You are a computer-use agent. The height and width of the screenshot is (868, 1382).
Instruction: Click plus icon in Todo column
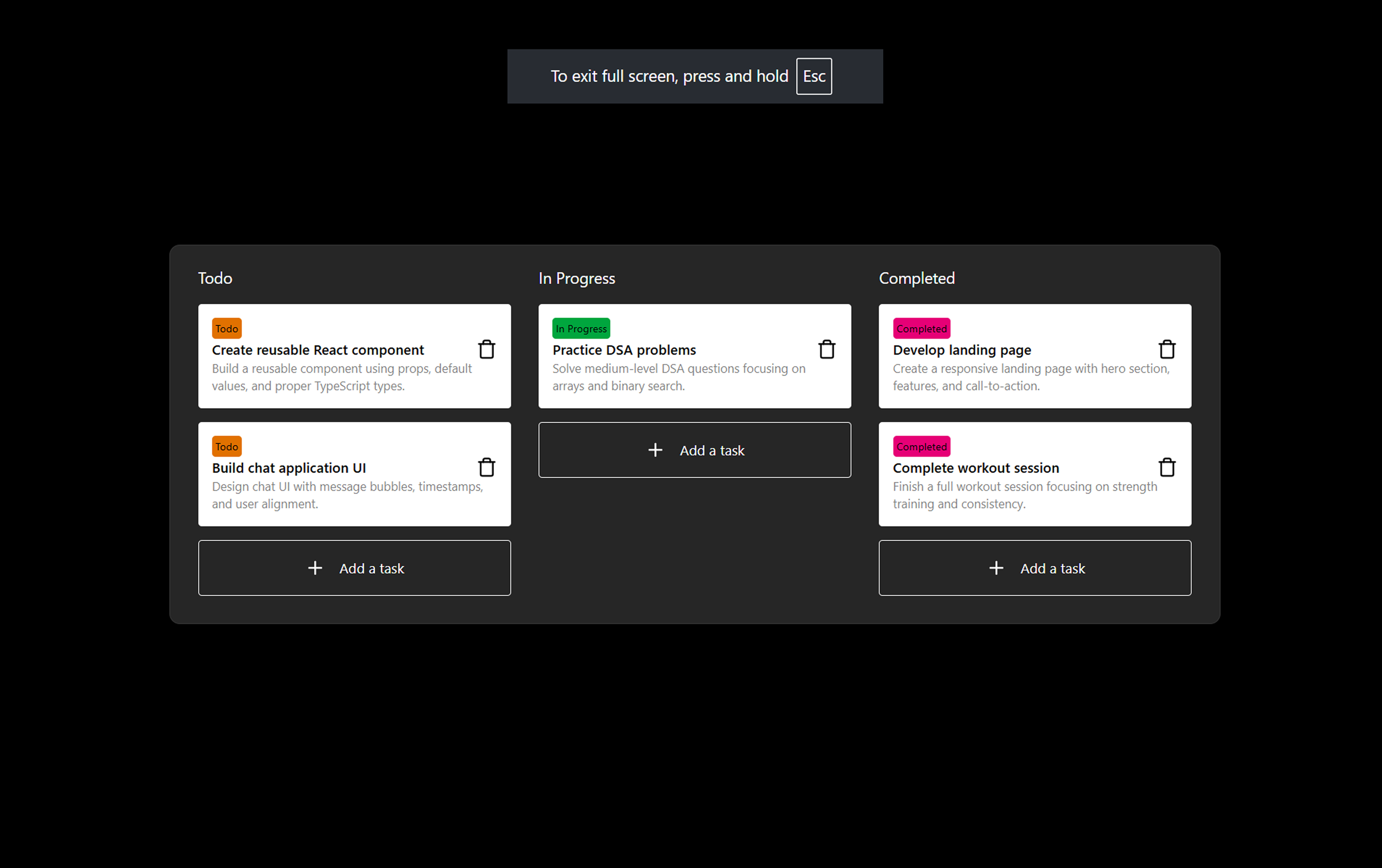click(x=315, y=568)
